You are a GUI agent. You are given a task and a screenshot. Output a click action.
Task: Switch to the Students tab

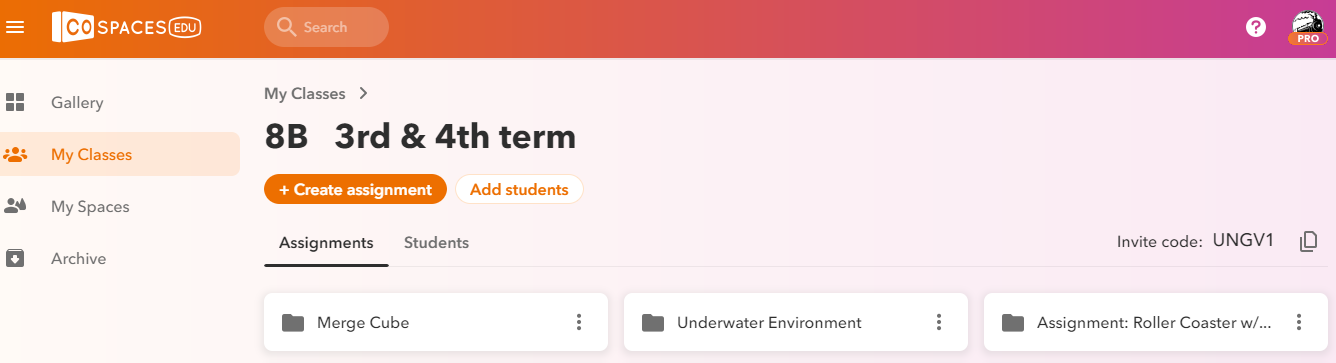[x=436, y=243]
